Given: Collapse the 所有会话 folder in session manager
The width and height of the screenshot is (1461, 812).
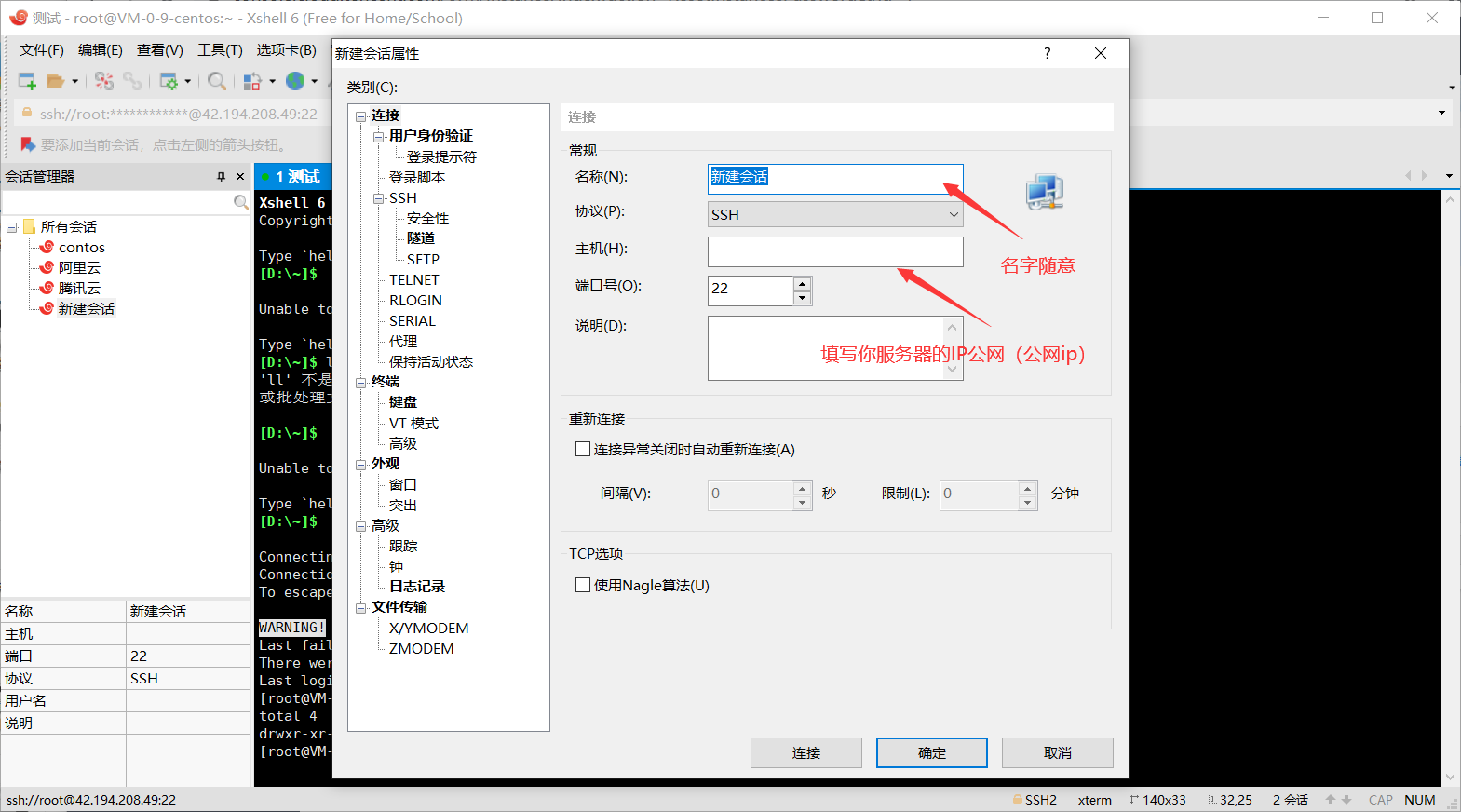Looking at the screenshot, I should click(12, 227).
